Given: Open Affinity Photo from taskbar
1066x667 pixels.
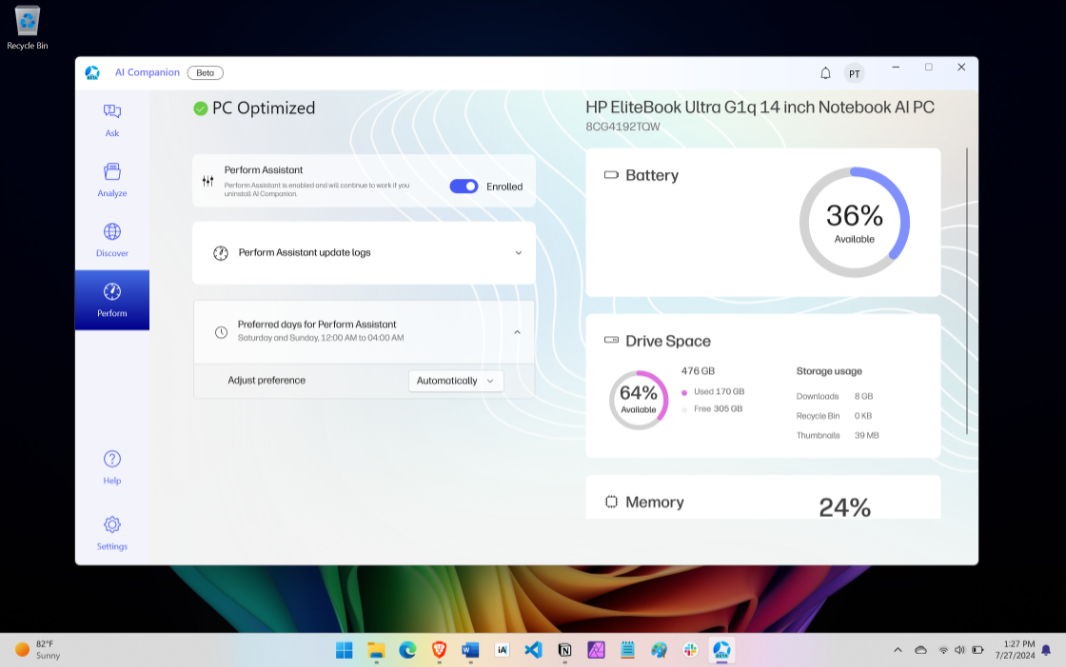Looking at the screenshot, I should [x=596, y=651].
